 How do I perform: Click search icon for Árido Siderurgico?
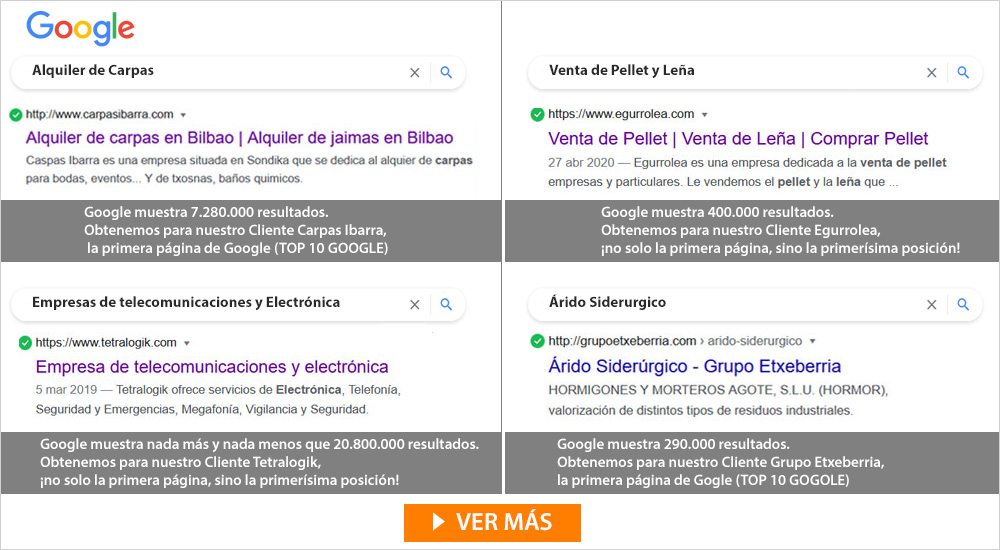(x=964, y=305)
